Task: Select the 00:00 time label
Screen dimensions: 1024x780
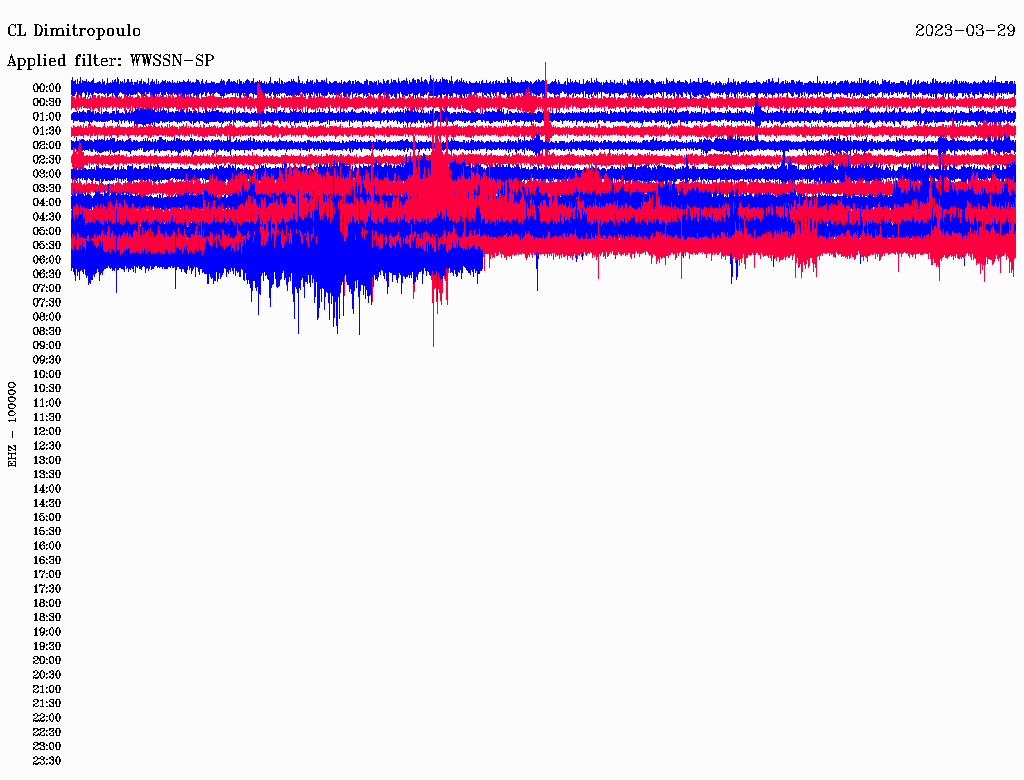Action: tap(47, 88)
